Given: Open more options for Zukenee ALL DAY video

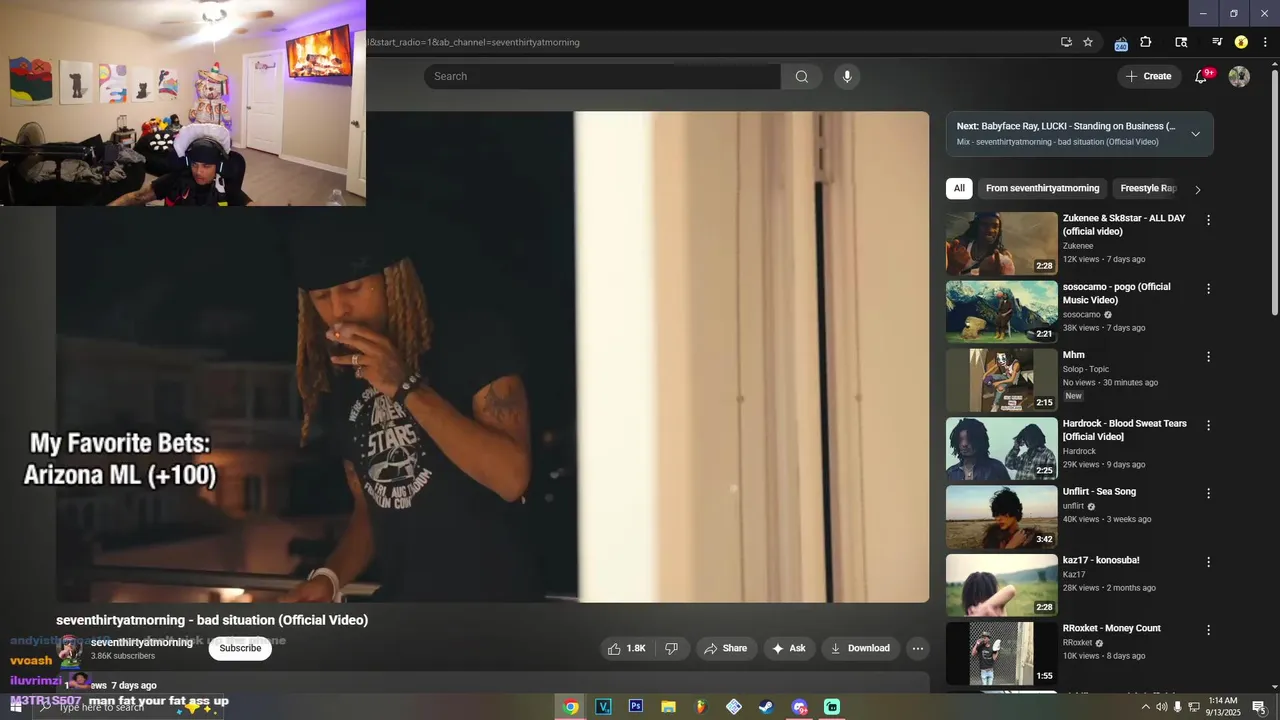Looking at the screenshot, I should point(1208,220).
